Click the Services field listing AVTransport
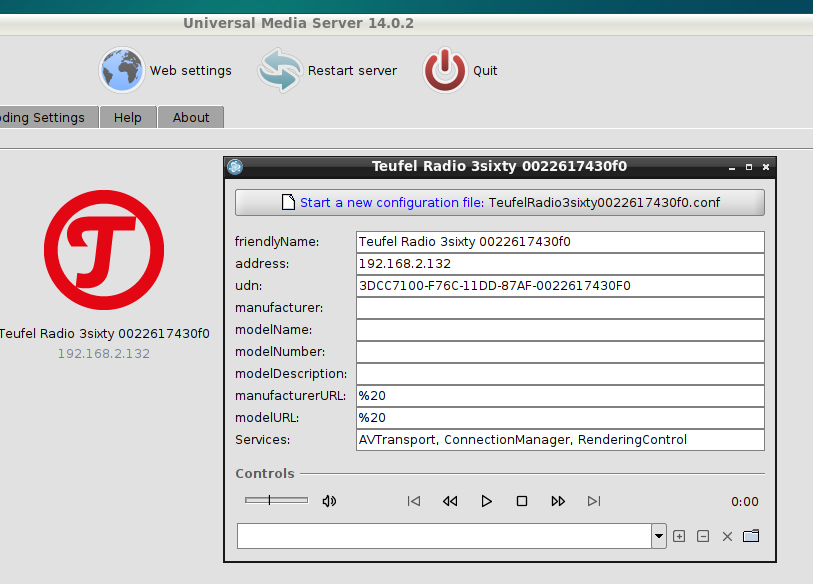The image size is (813, 584). coord(560,440)
